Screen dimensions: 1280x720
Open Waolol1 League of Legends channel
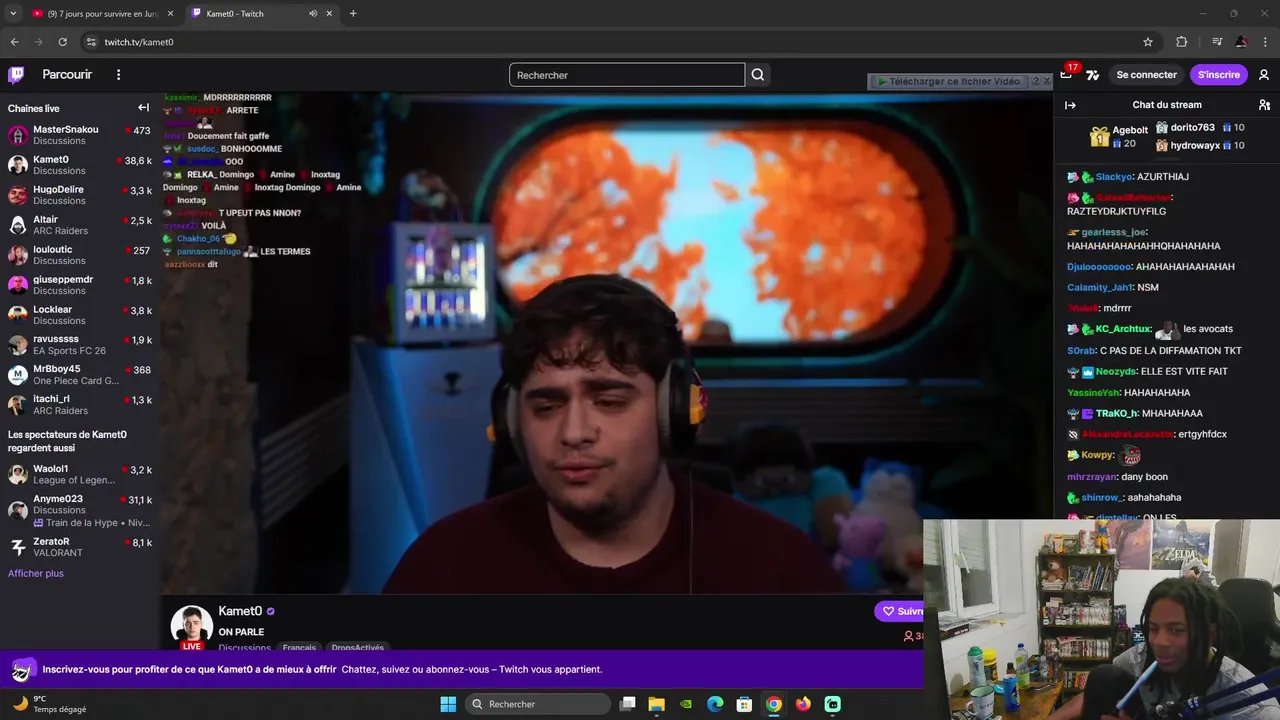click(80, 474)
